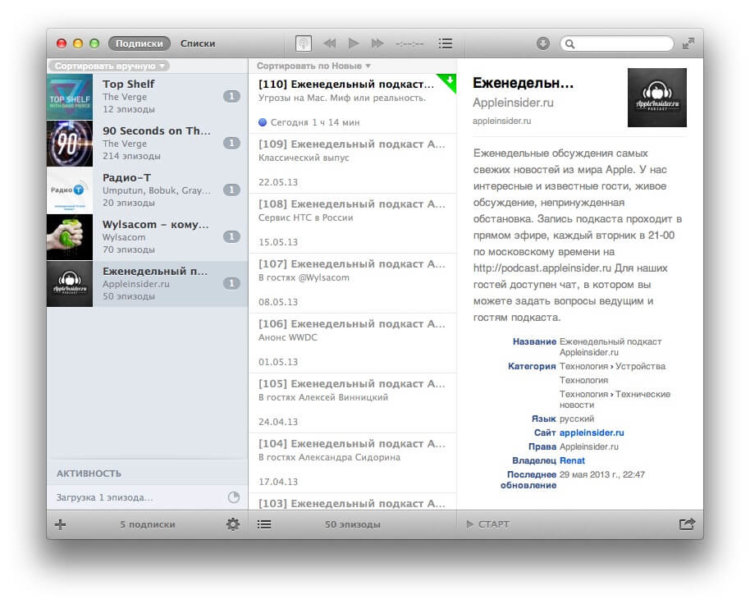The height and width of the screenshot is (604, 750).
Task: Open the share icon in detail footer
Action: [x=687, y=524]
